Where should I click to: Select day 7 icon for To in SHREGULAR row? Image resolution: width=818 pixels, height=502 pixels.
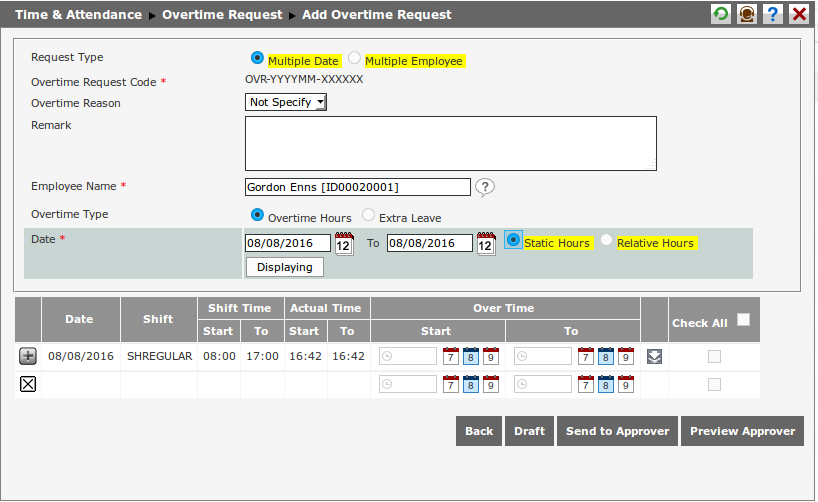pos(586,356)
